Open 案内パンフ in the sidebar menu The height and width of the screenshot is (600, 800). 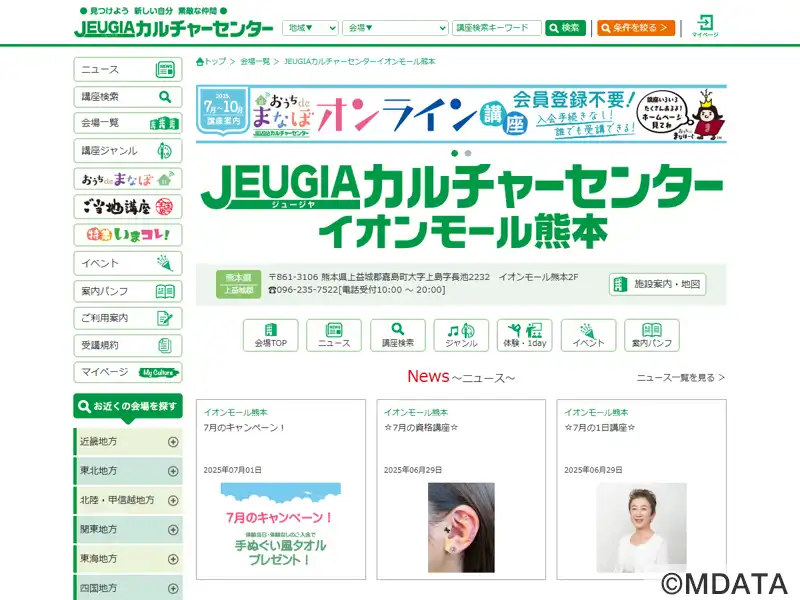pos(128,291)
